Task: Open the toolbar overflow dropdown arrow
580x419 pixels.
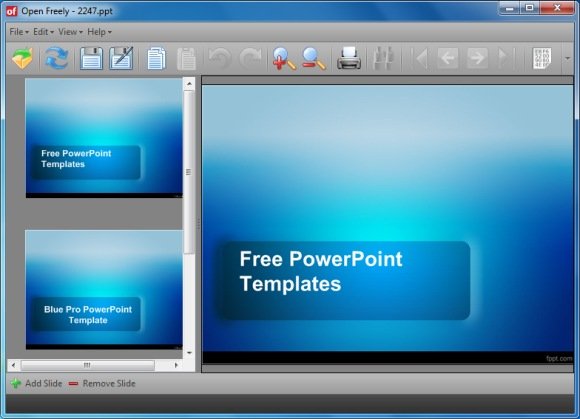Action: 567,58
